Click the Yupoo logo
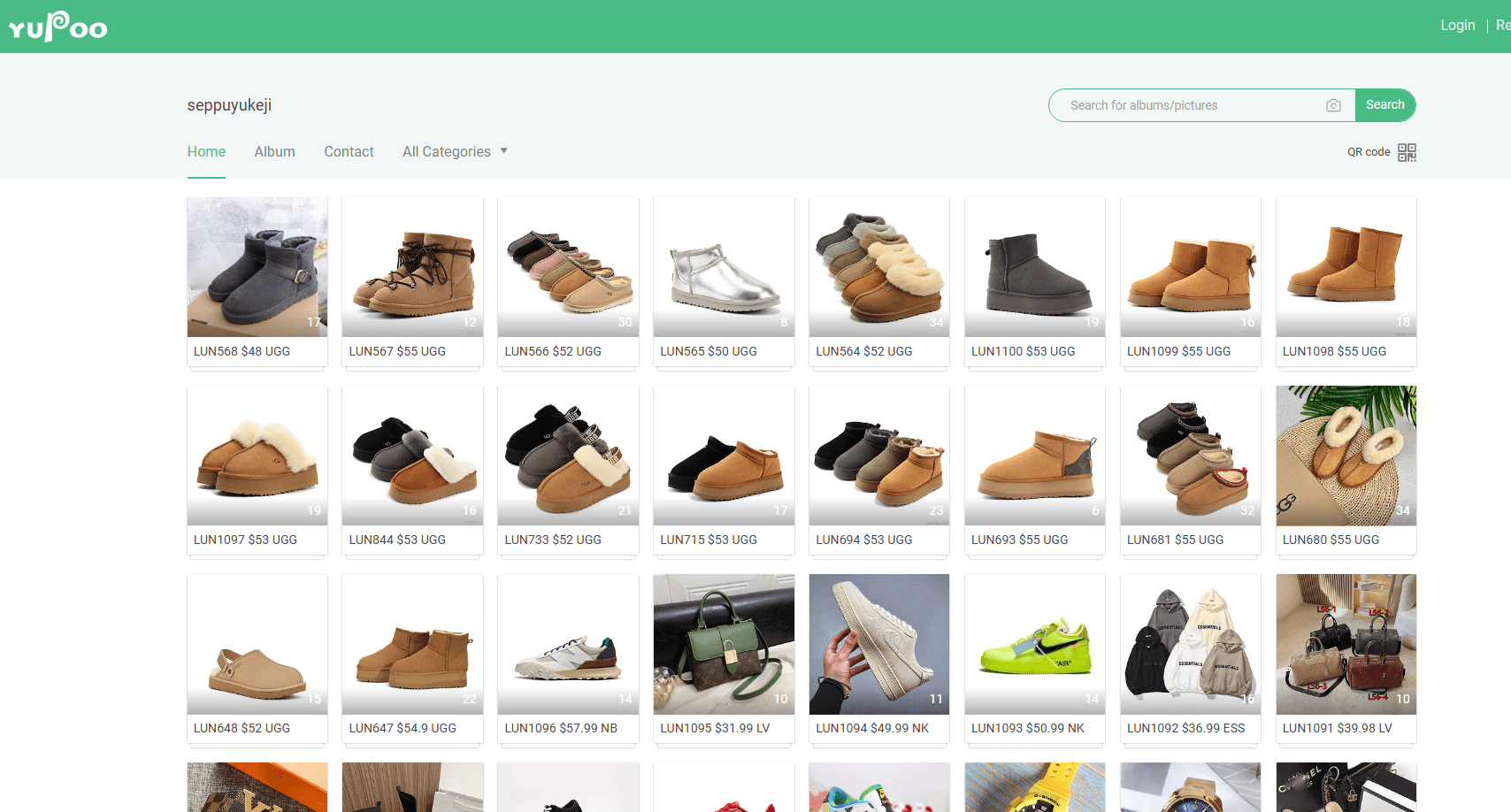The image size is (1511, 812). [58, 27]
